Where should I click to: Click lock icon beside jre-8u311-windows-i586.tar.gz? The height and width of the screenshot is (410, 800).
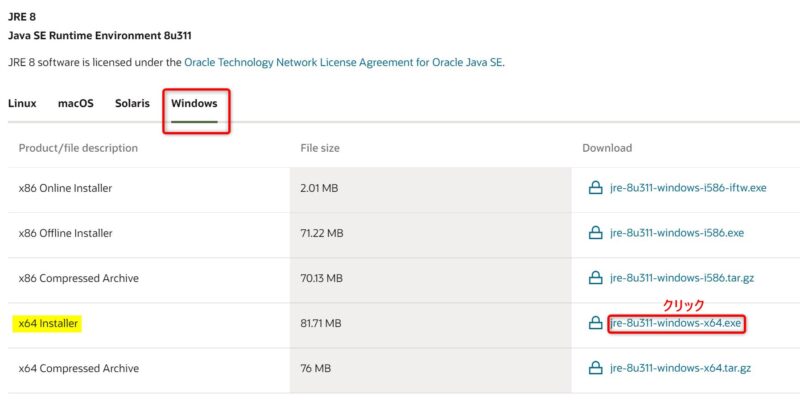click(x=595, y=278)
